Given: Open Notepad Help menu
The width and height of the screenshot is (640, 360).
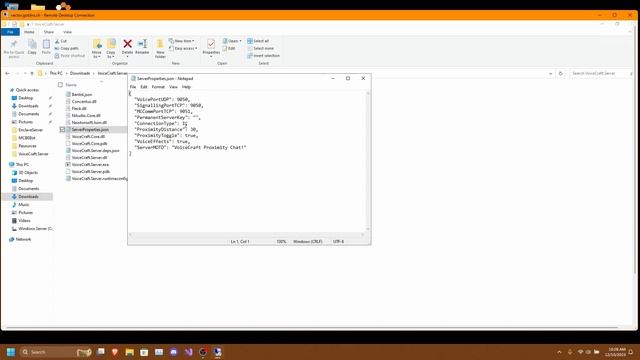Looking at the screenshot, I should (186, 87).
